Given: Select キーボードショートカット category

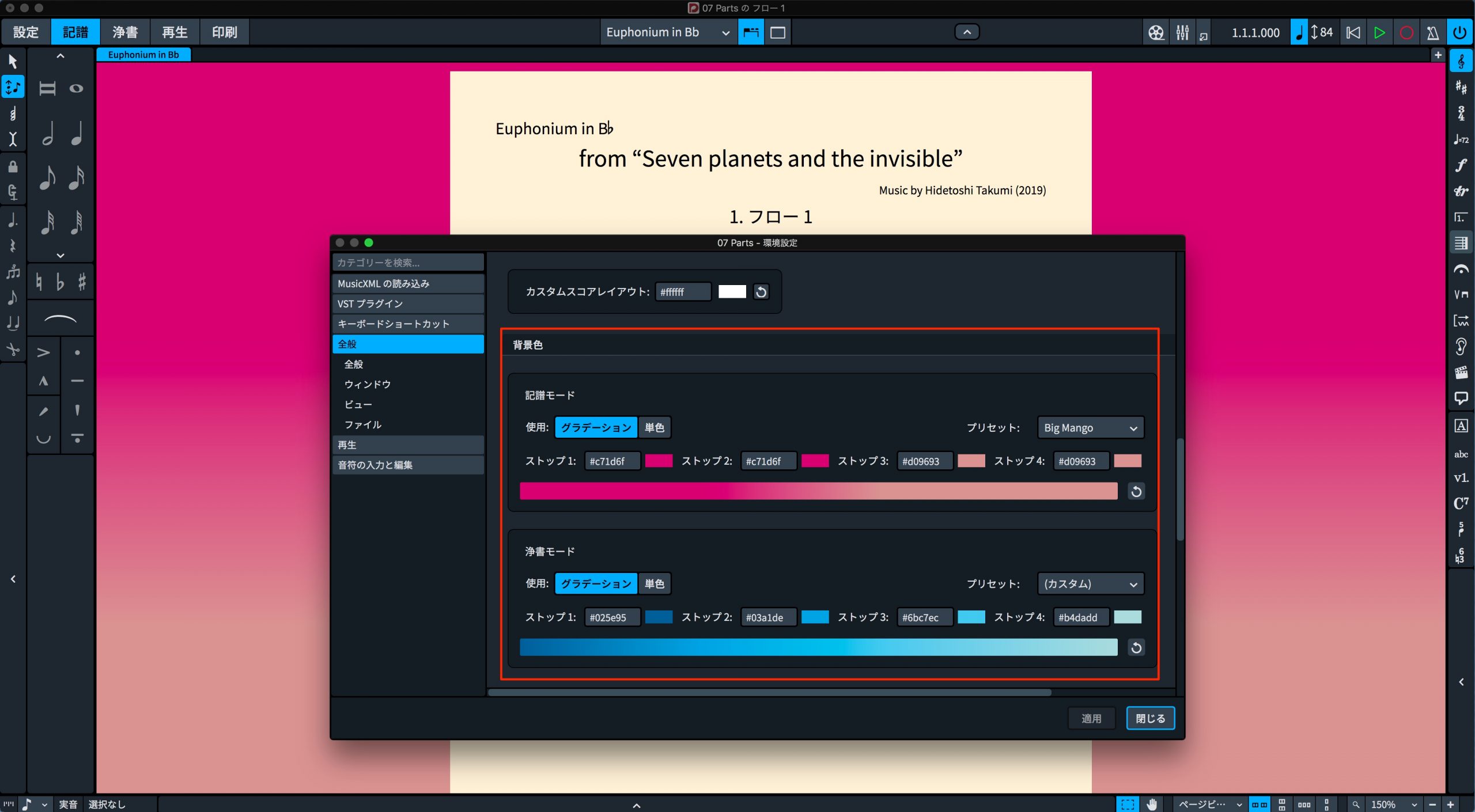Looking at the screenshot, I should click(x=408, y=324).
